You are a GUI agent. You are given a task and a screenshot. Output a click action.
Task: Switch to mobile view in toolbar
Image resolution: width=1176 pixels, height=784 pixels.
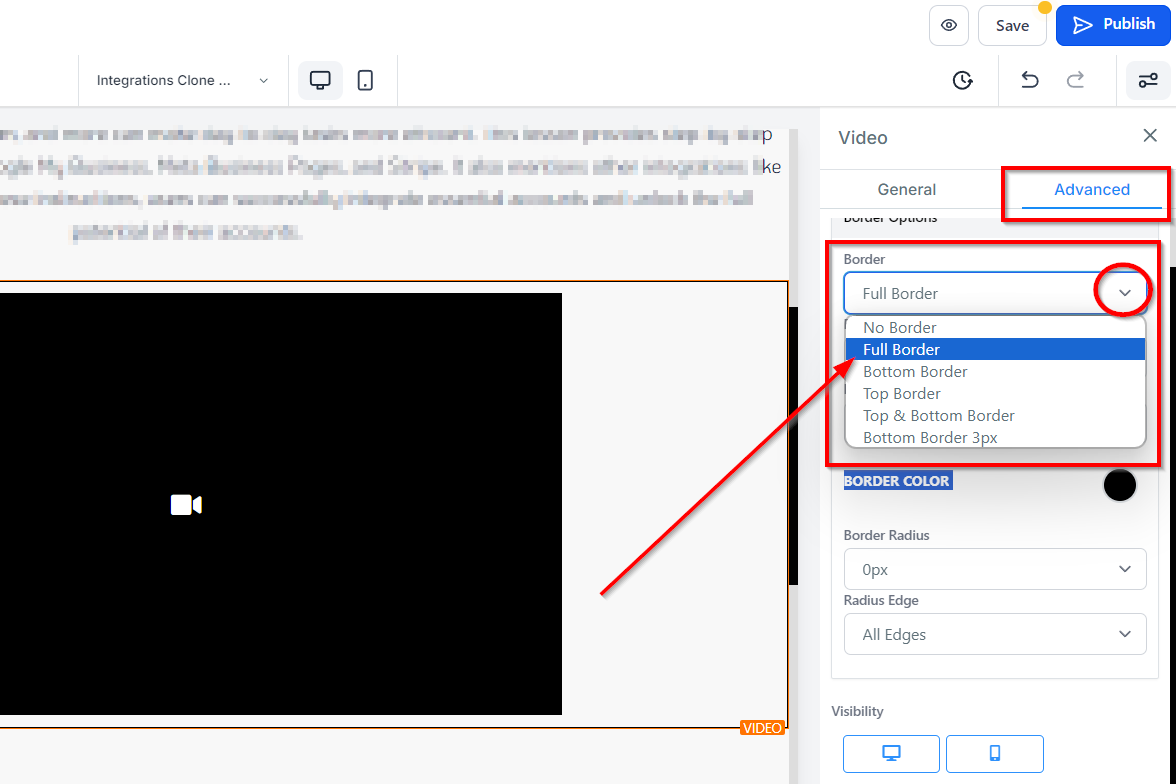point(365,81)
